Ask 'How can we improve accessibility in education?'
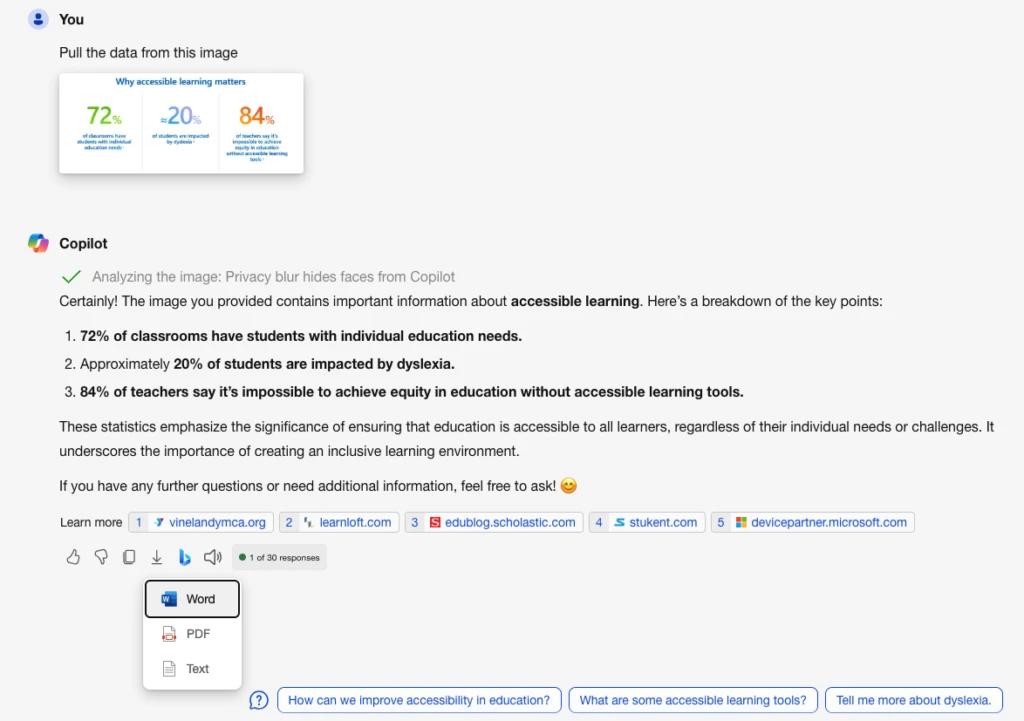Viewport: 1024px width, 721px height. [419, 700]
